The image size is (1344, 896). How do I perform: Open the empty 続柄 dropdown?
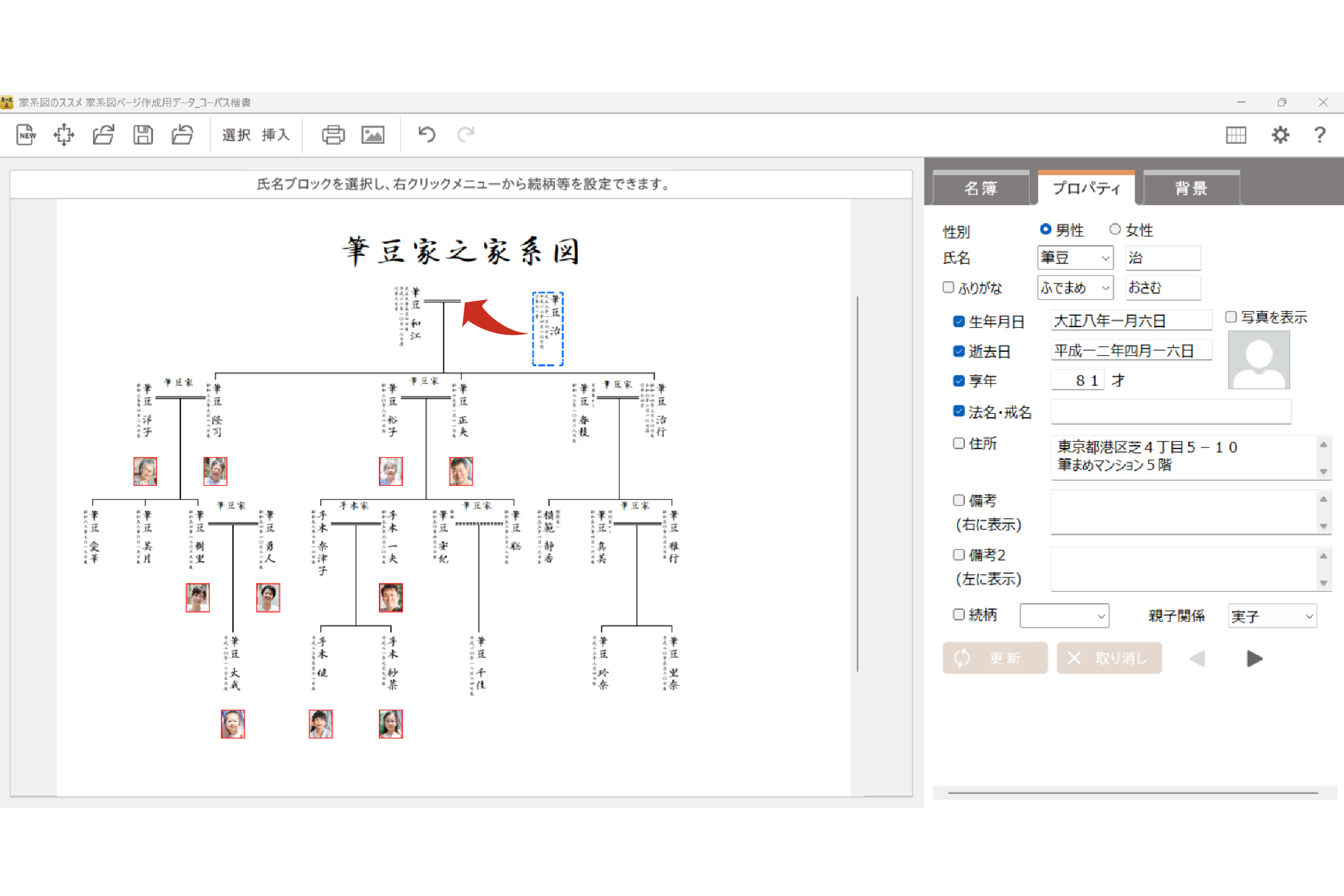pos(1100,617)
